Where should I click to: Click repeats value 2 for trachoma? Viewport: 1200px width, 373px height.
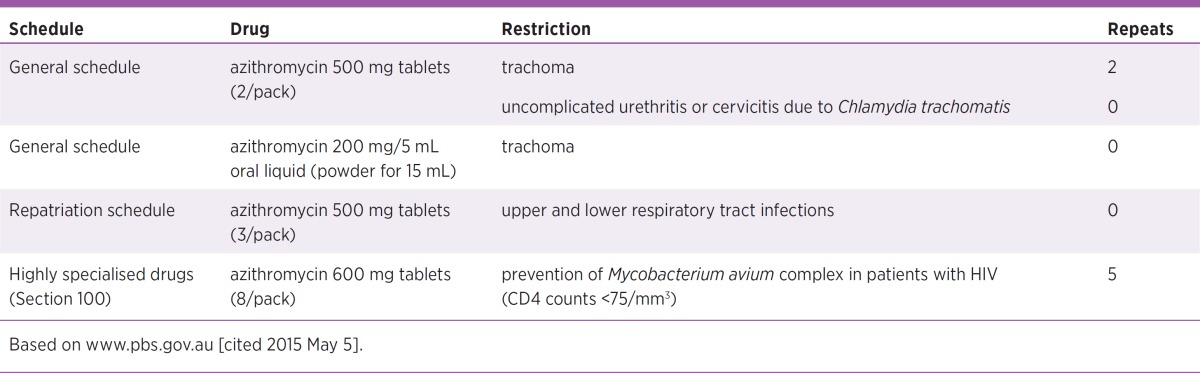click(1113, 68)
